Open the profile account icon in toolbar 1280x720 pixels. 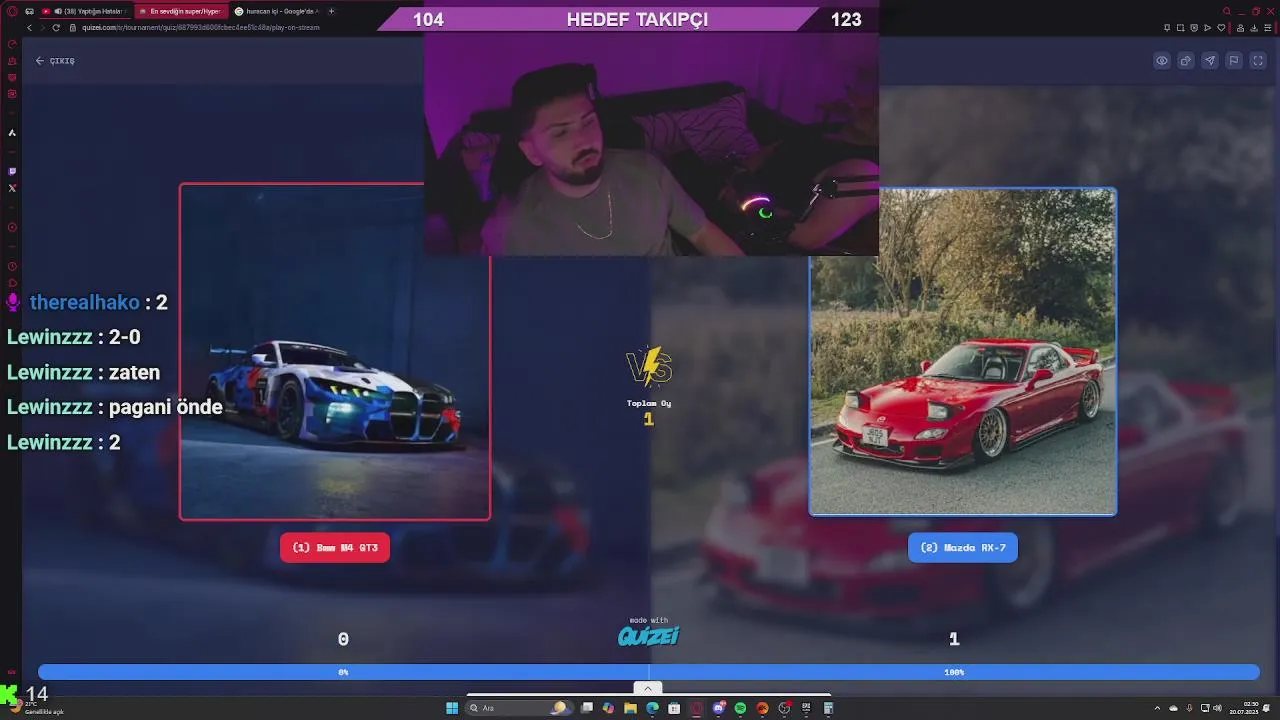[x=1241, y=28]
